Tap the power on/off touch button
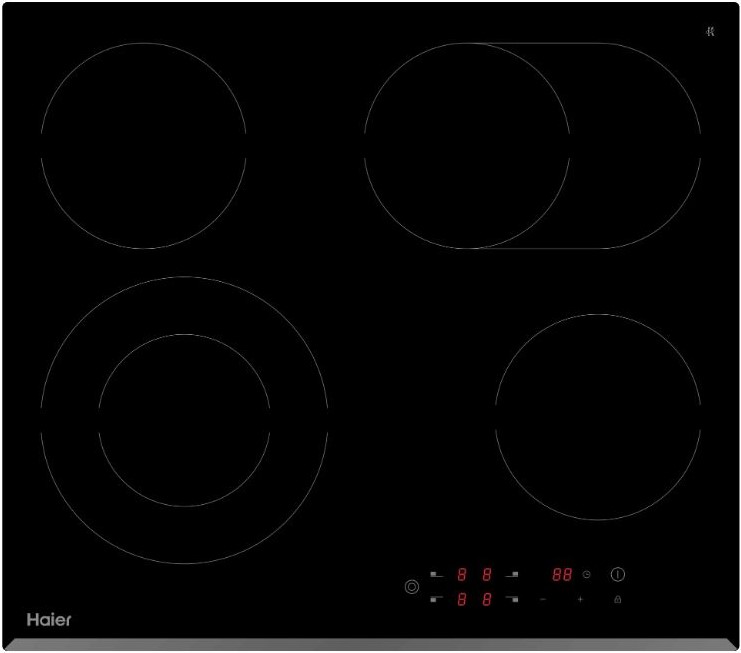The width and height of the screenshot is (741, 653). point(618,574)
